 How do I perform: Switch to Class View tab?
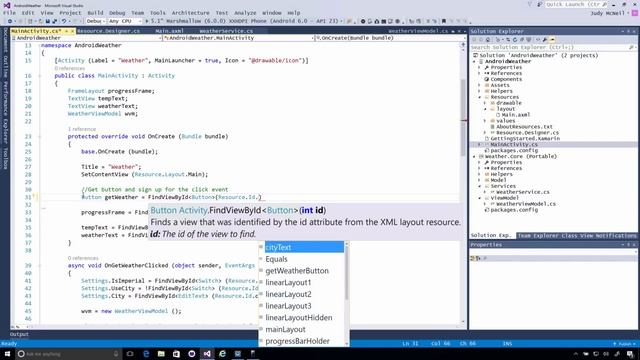[x=577, y=236]
